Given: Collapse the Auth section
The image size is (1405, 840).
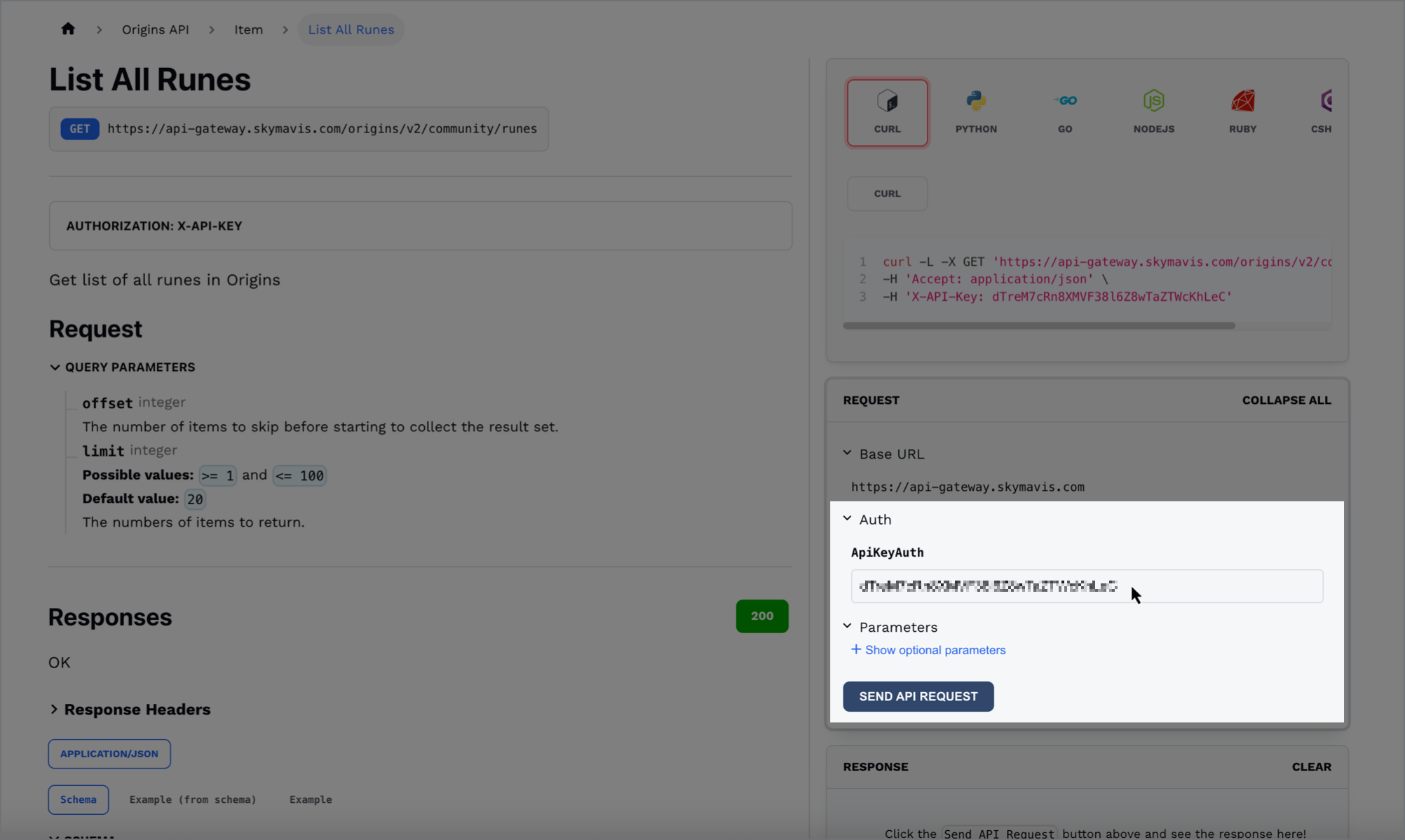Looking at the screenshot, I should (x=868, y=520).
